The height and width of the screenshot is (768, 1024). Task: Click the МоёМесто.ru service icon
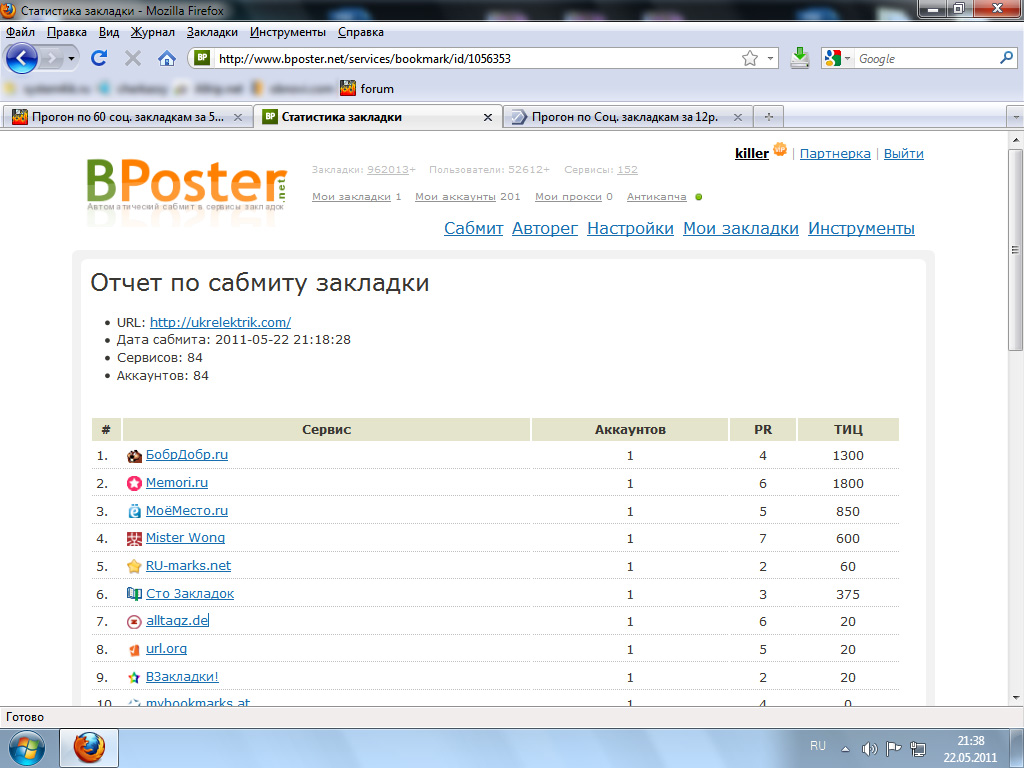coord(134,511)
